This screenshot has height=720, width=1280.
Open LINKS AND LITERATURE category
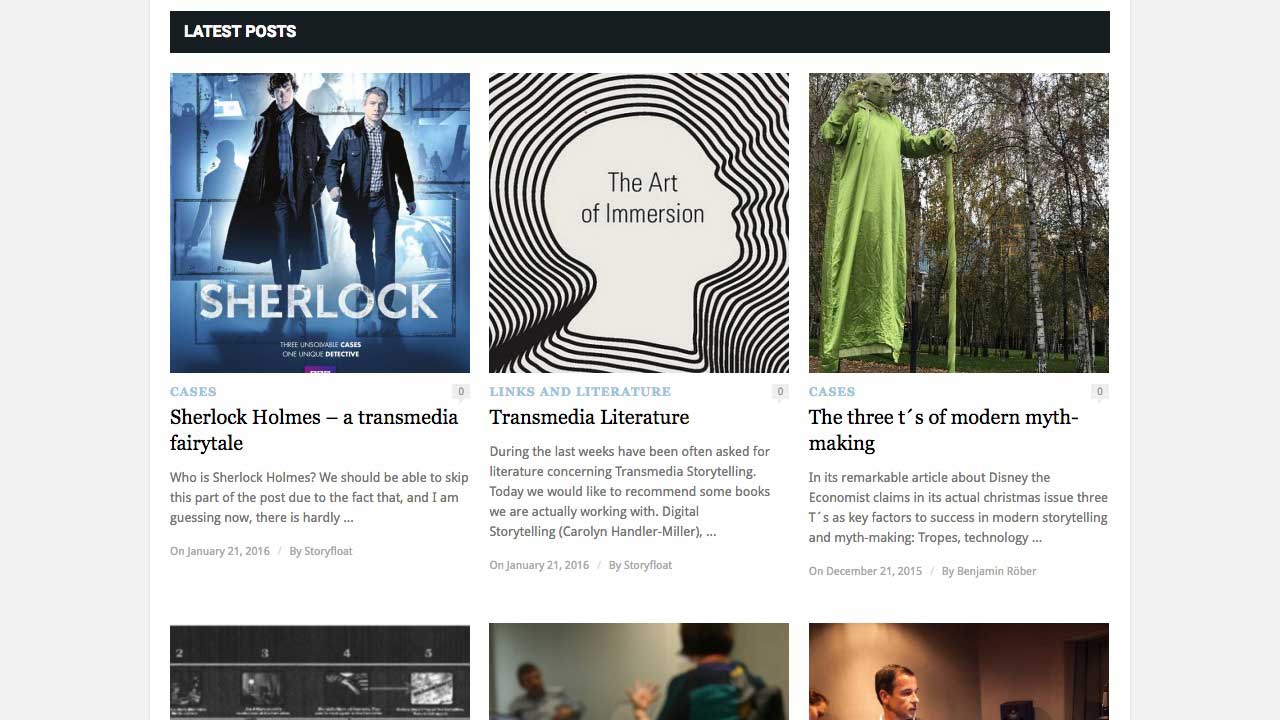click(580, 392)
